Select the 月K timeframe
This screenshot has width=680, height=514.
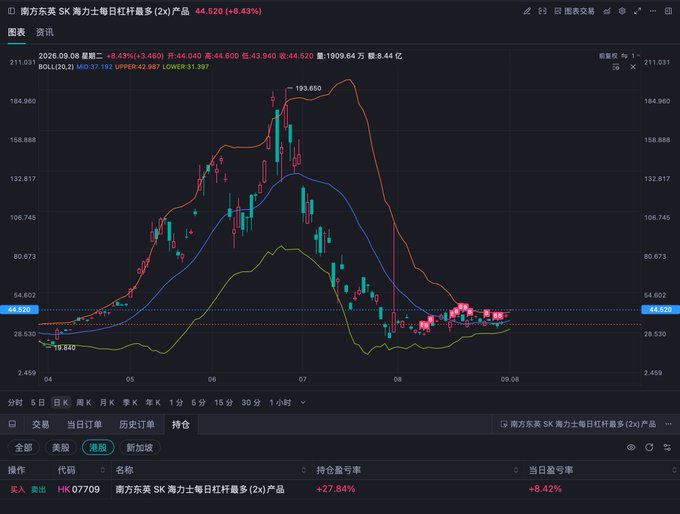click(x=107, y=403)
